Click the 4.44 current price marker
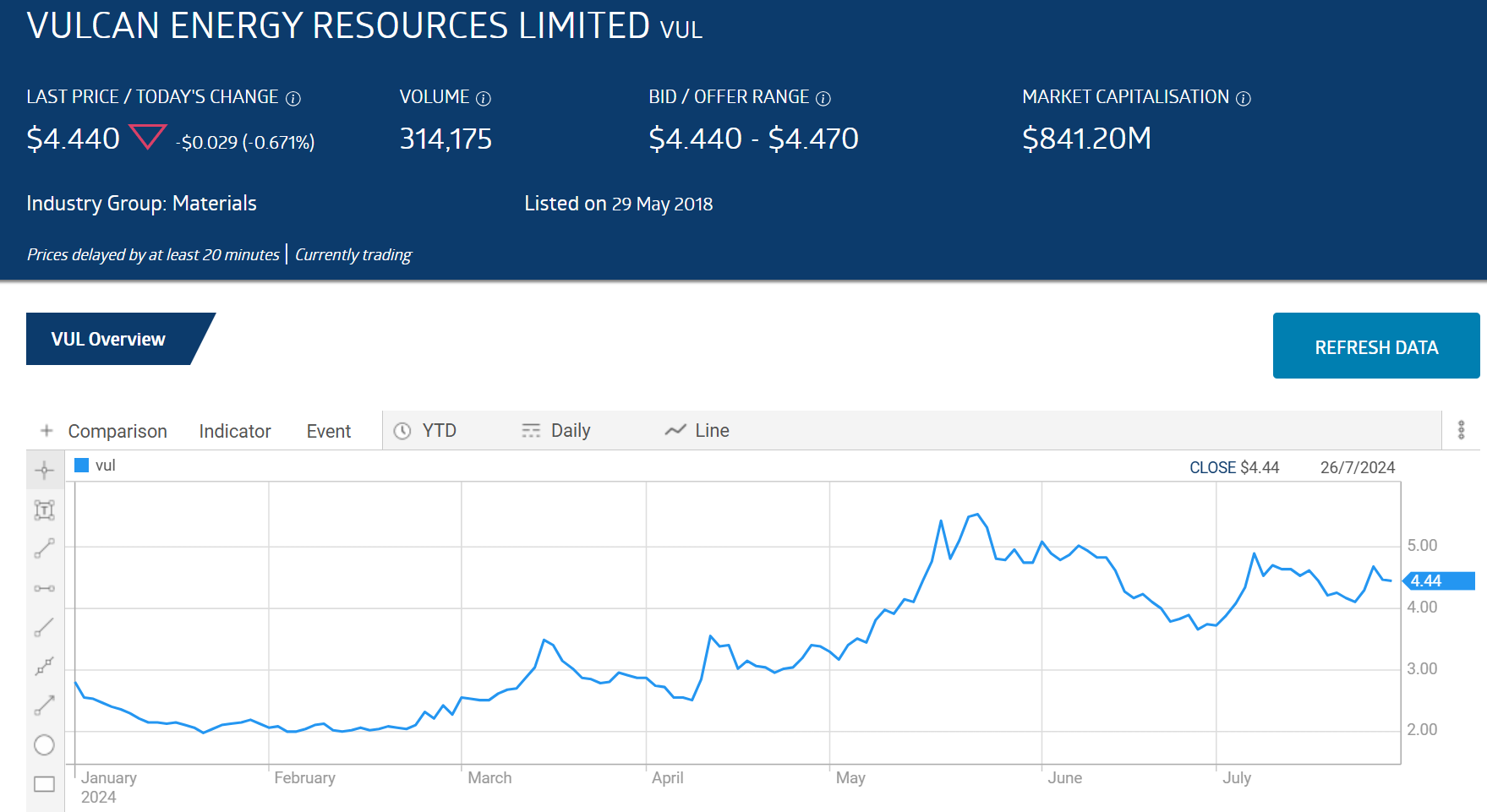This screenshot has height=812, width=1487. [x=1439, y=581]
